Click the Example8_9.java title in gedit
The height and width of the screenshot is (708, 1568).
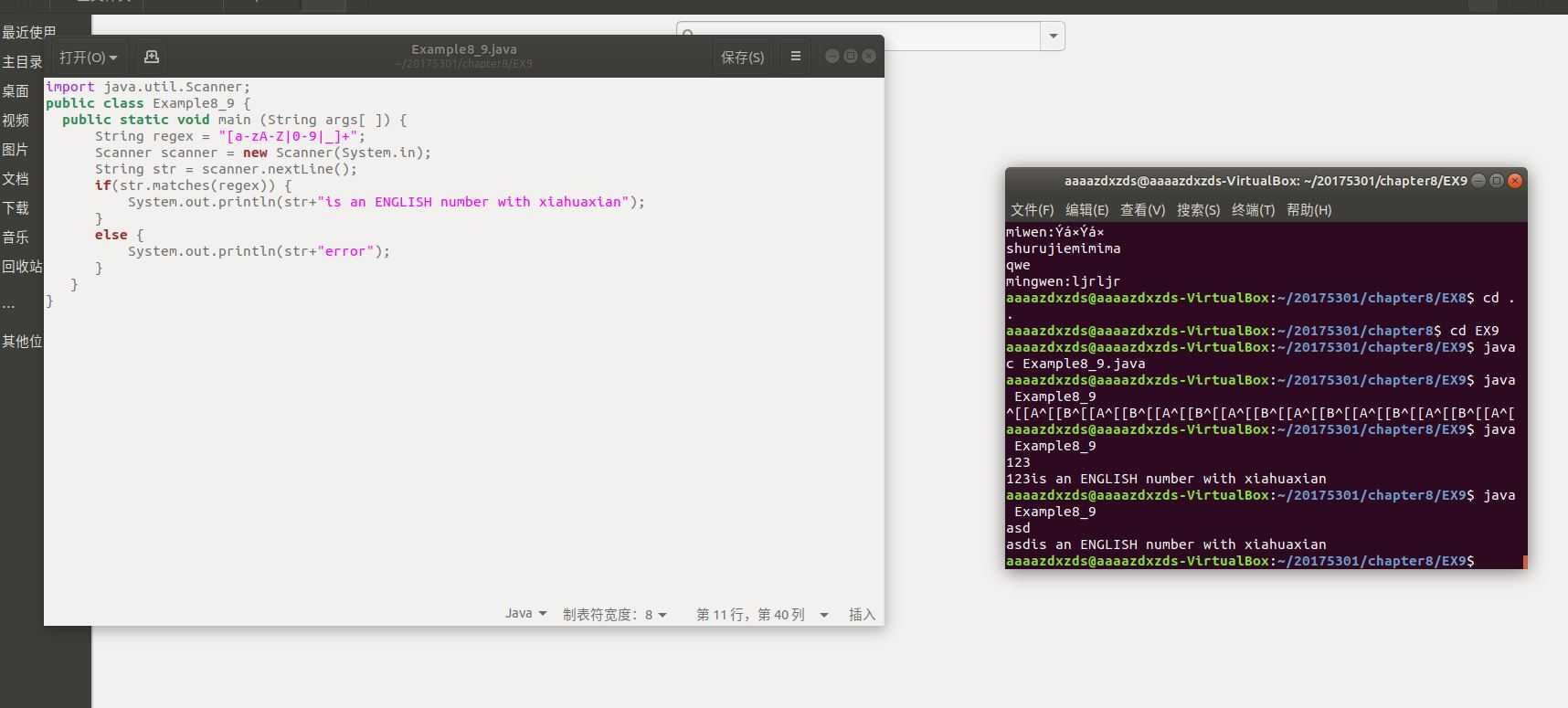pyautogui.click(x=464, y=49)
